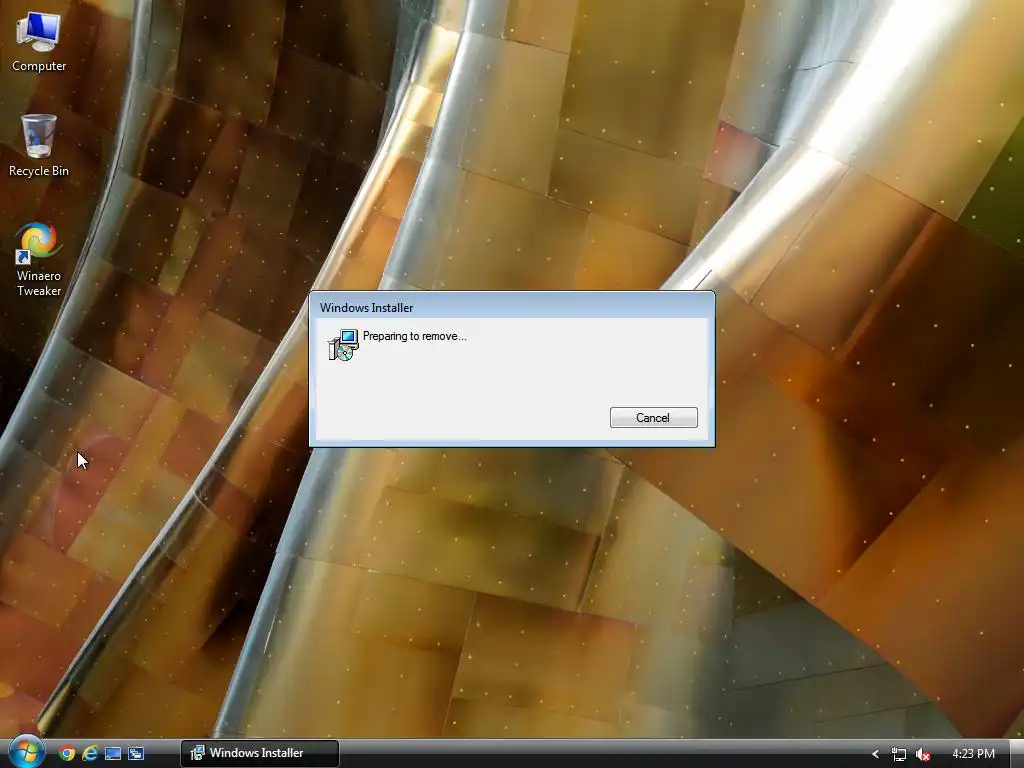The width and height of the screenshot is (1024, 768).
Task: Click the 'Preparing to remove...' text
Action: click(415, 336)
